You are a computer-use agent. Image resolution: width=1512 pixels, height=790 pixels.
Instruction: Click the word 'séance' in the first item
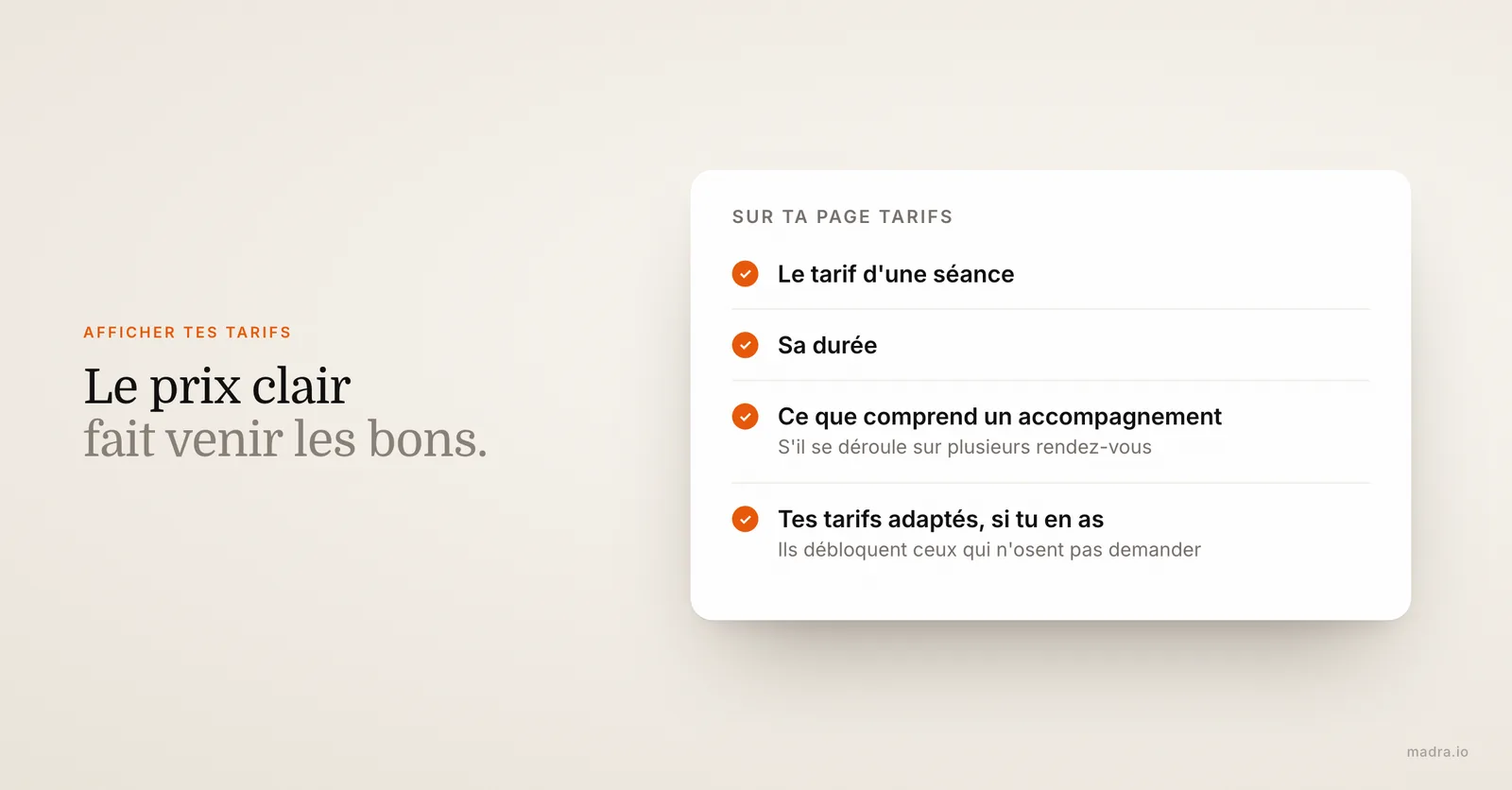click(973, 274)
